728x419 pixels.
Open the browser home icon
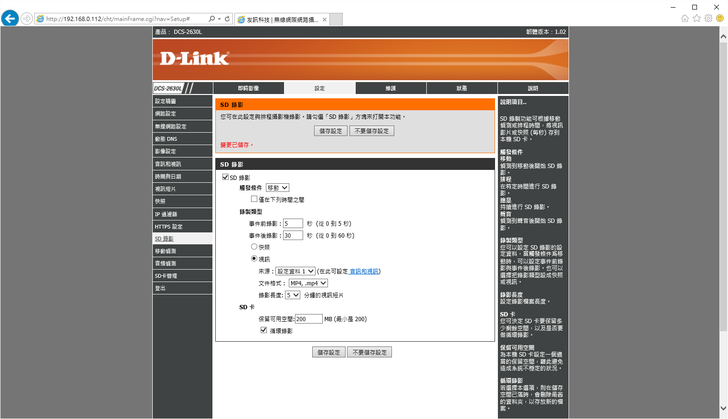click(x=685, y=18)
